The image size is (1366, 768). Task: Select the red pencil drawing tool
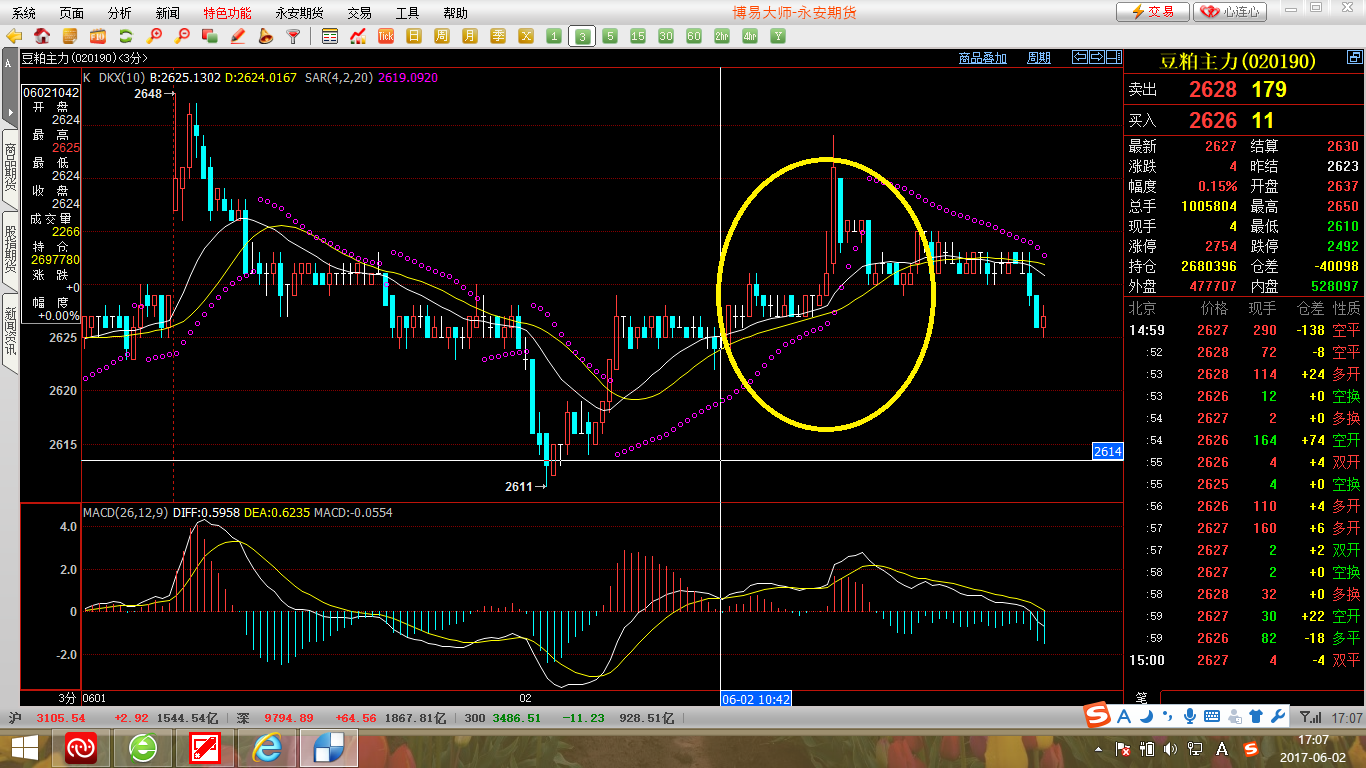point(238,36)
